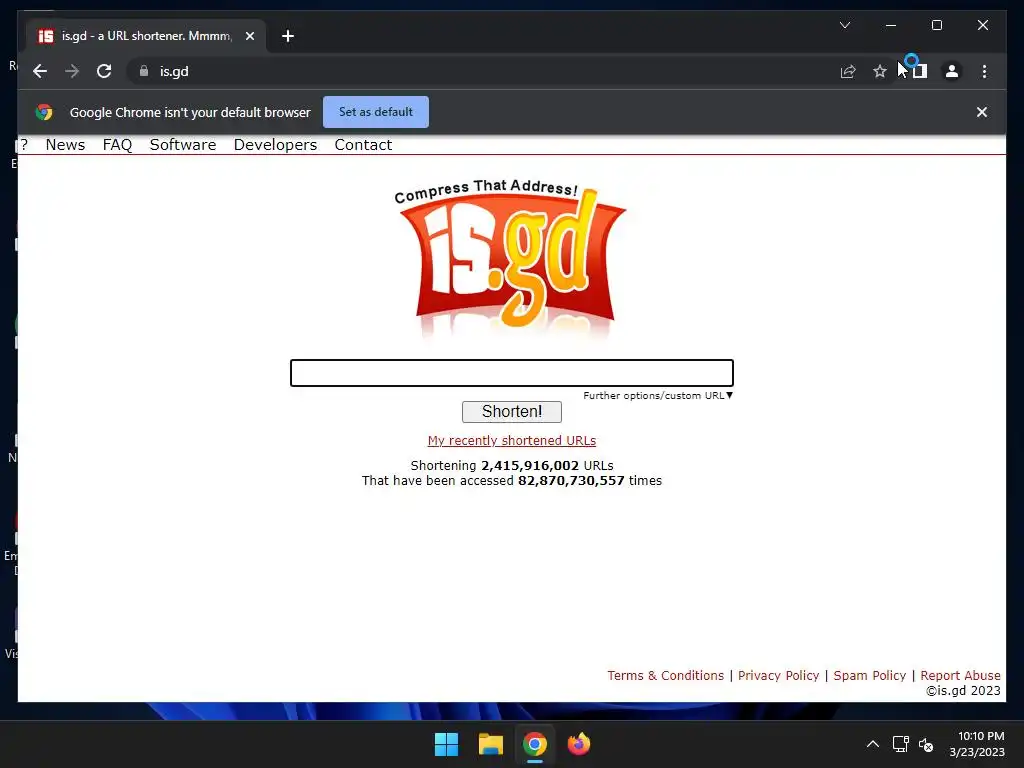Select the is.gd URL shortener tab

click(x=146, y=36)
